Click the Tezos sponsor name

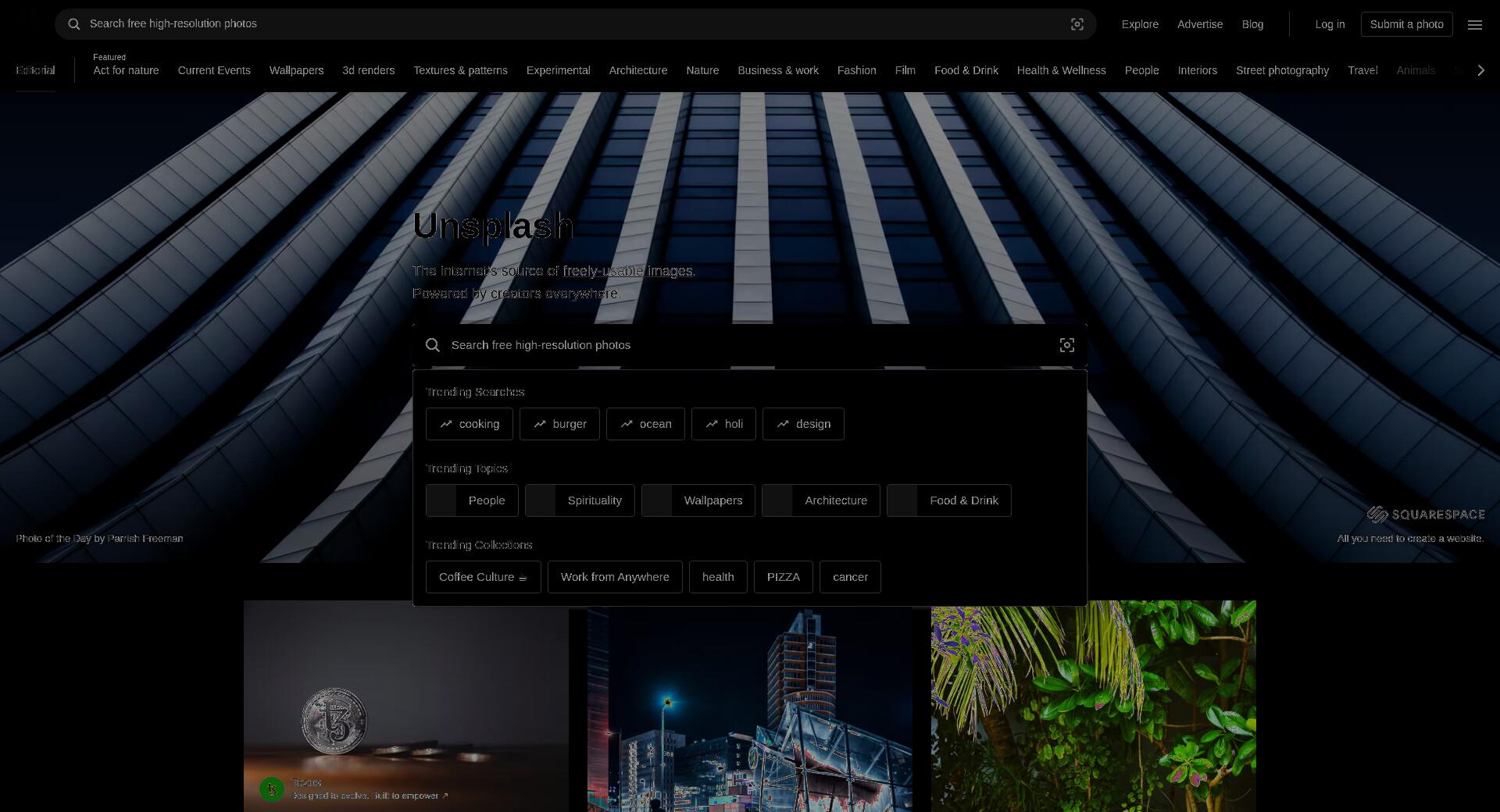coord(306,782)
